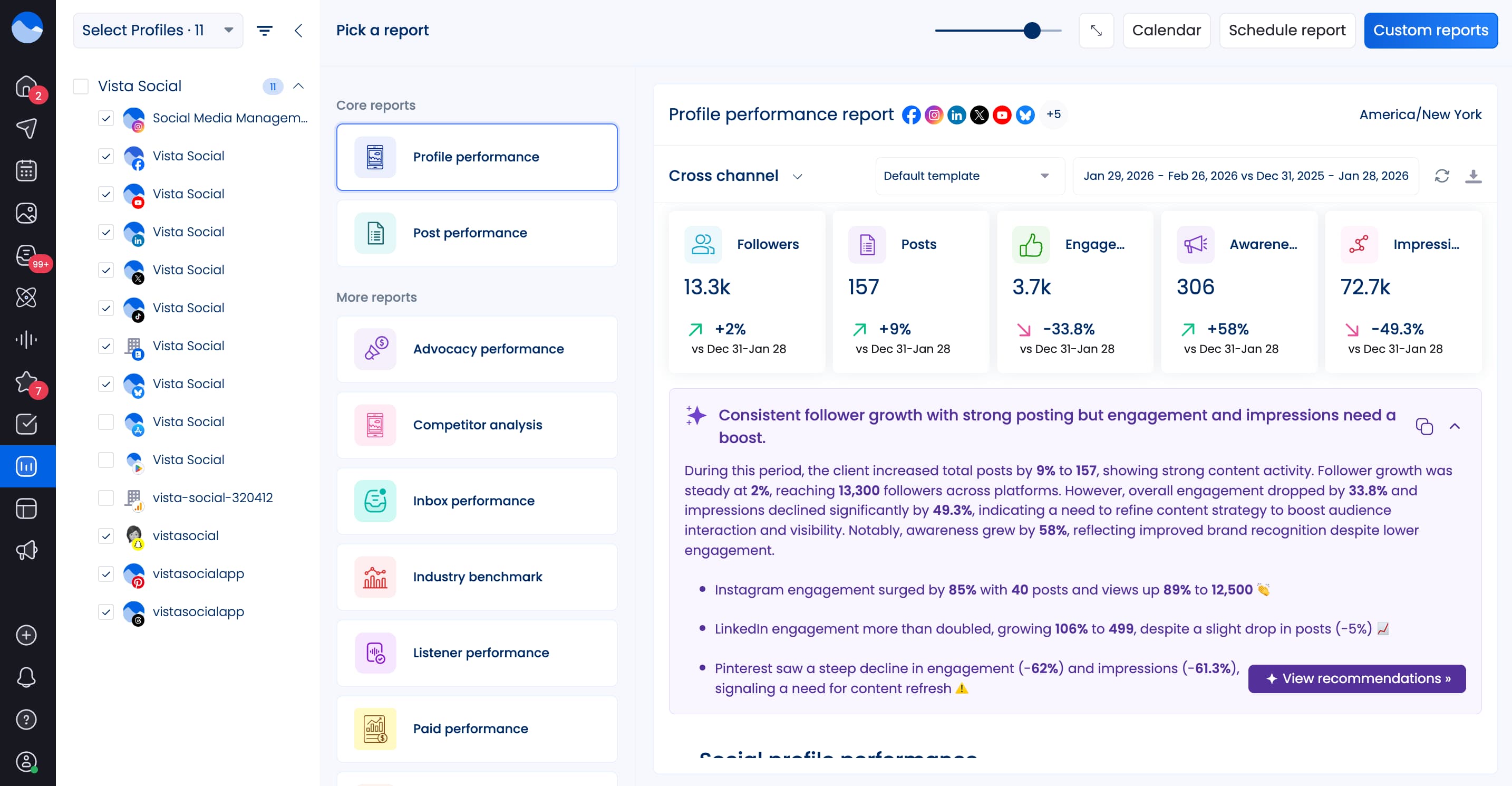Check the vista-social-320412 profile checkbox
The width and height of the screenshot is (1512, 786).
click(x=106, y=497)
